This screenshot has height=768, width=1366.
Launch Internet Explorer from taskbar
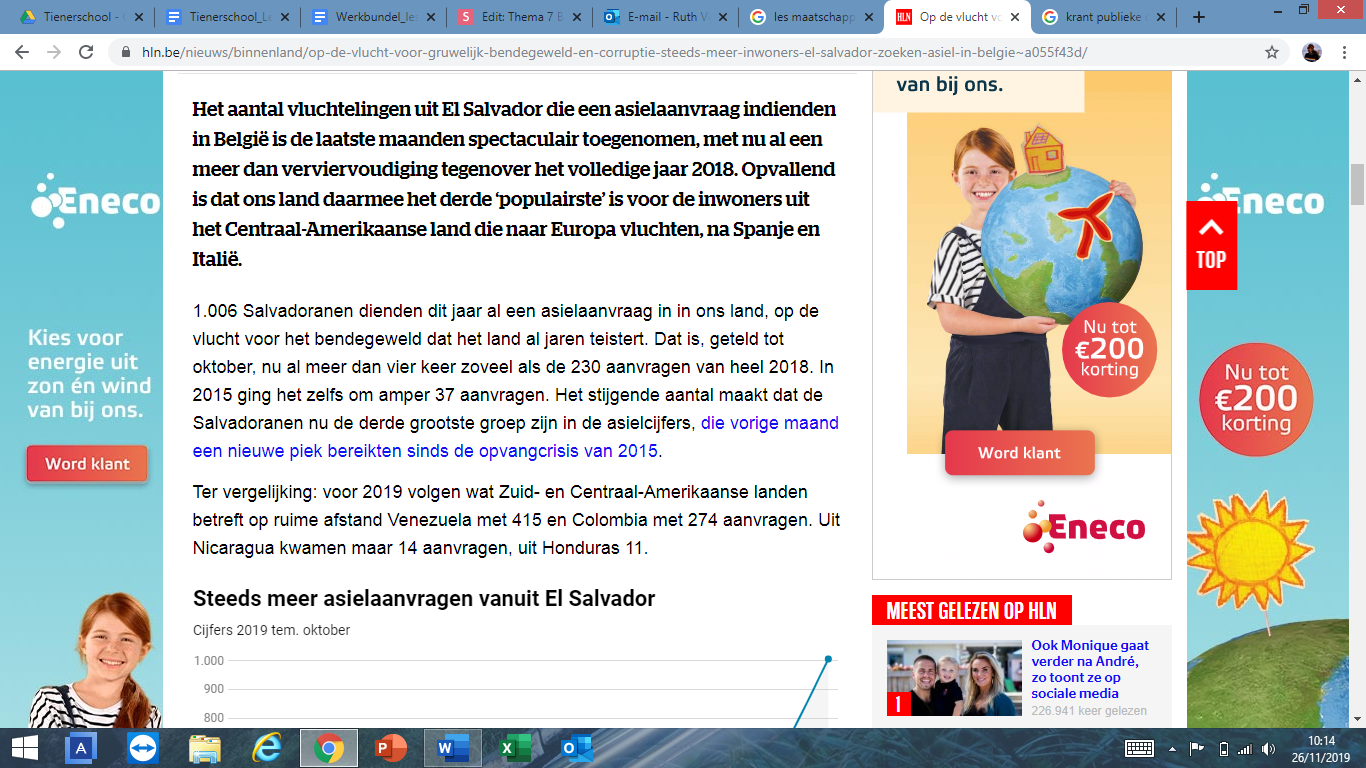click(267, 748)
